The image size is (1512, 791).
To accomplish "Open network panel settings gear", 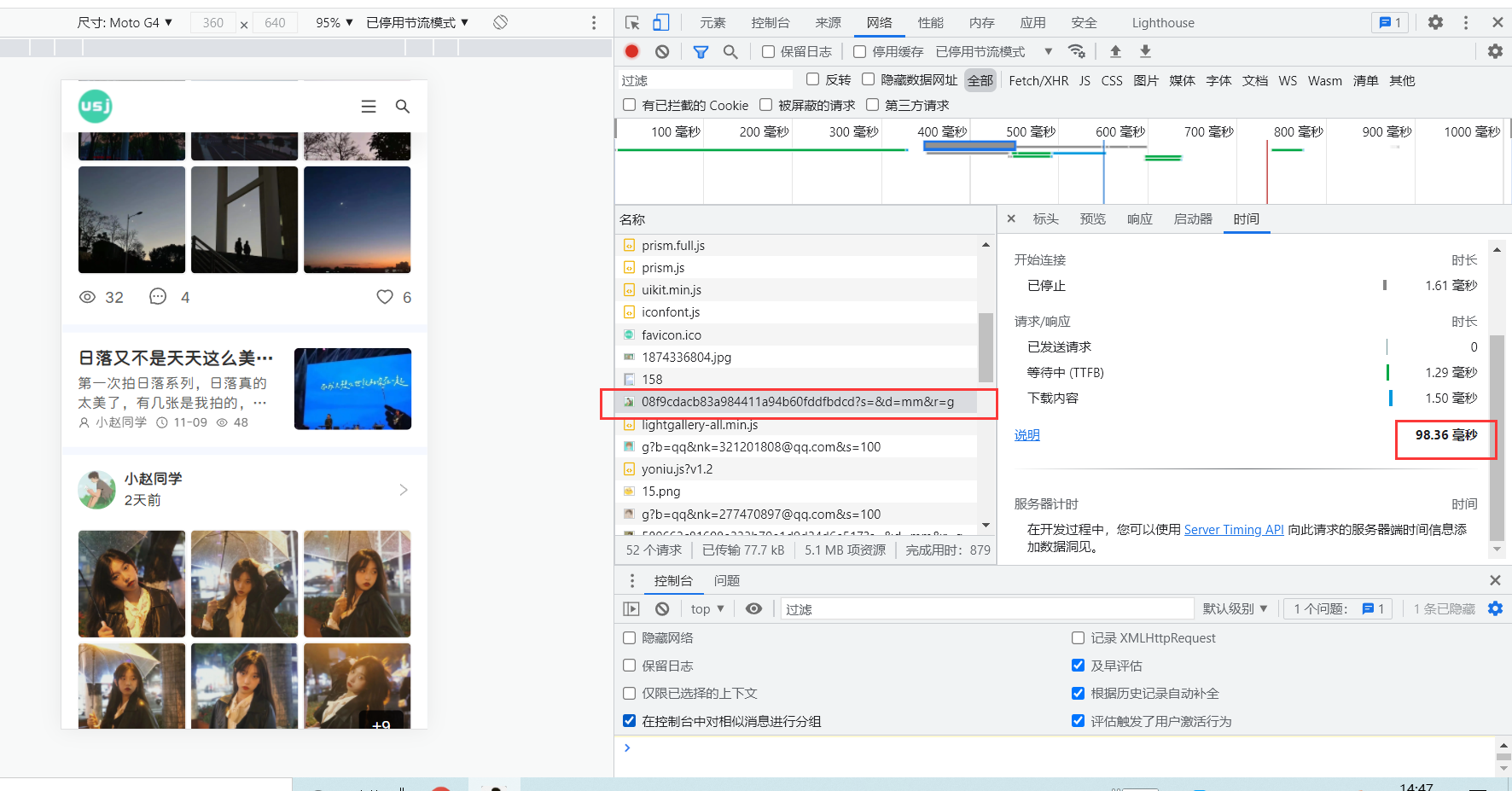I will pyautogui.click(x=1495, y=51).
